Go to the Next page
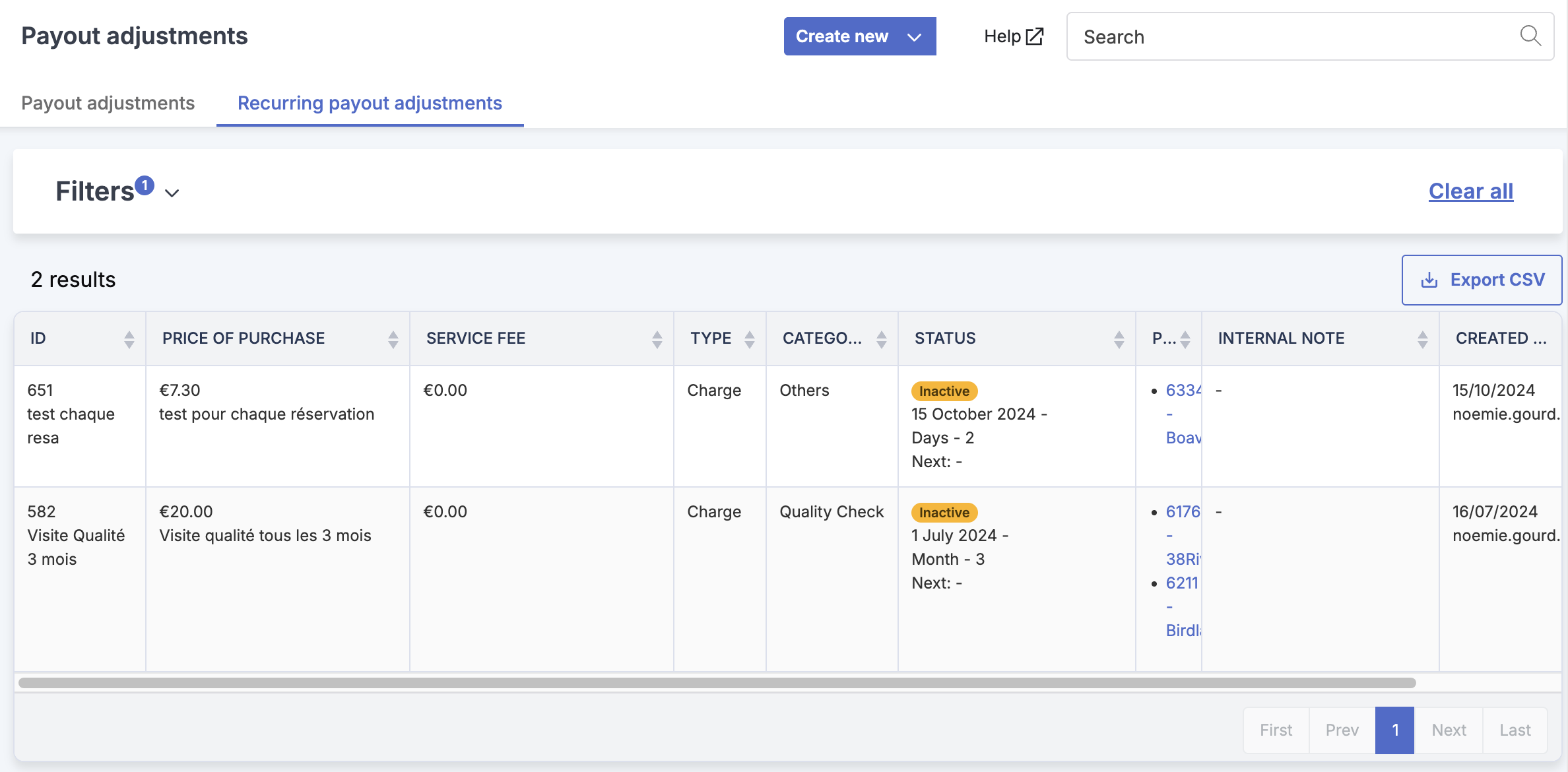This screenshot has height=772, width=1568. click(1449, 730)
